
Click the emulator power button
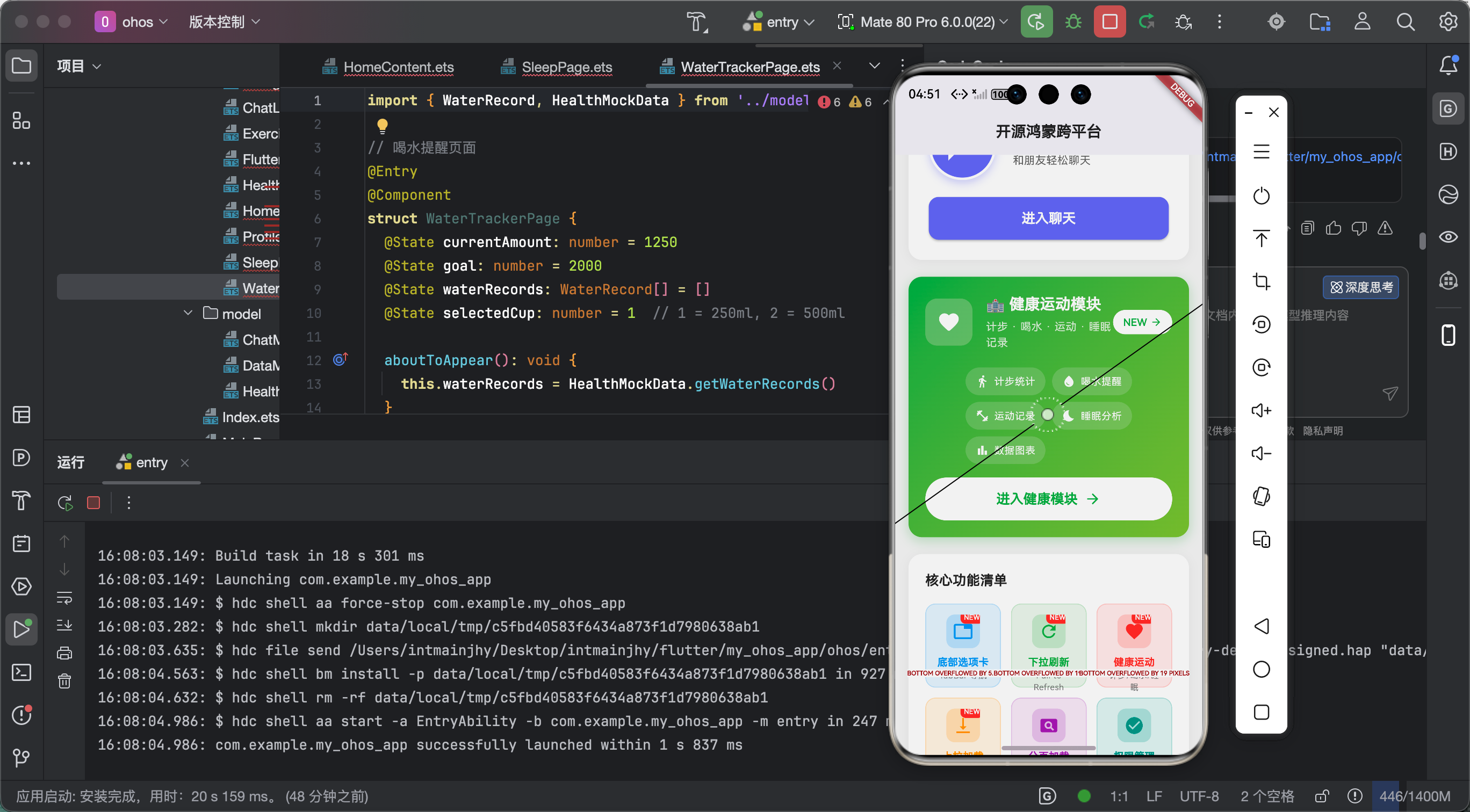click(1261, 195)
